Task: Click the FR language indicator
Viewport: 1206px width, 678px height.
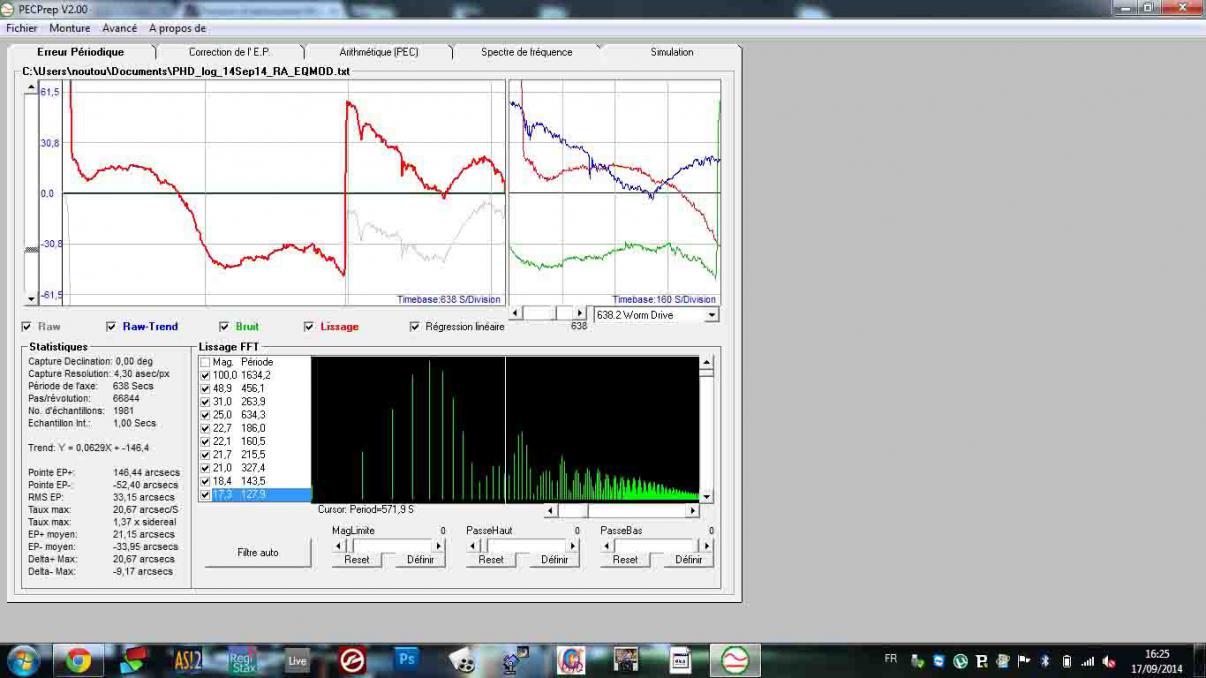Action: coord(891,658)
